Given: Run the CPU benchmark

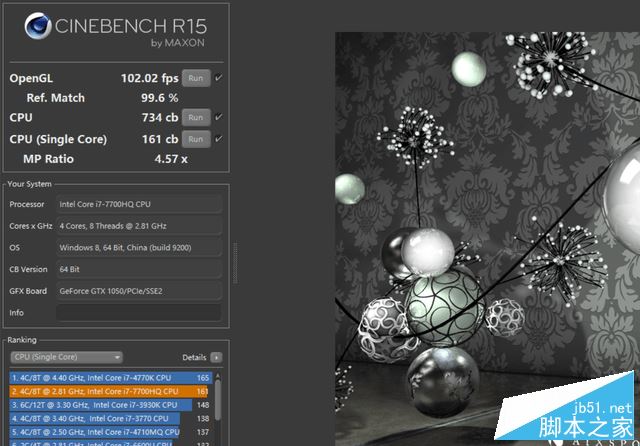Looking at the screenshot, I should point(196,118).
